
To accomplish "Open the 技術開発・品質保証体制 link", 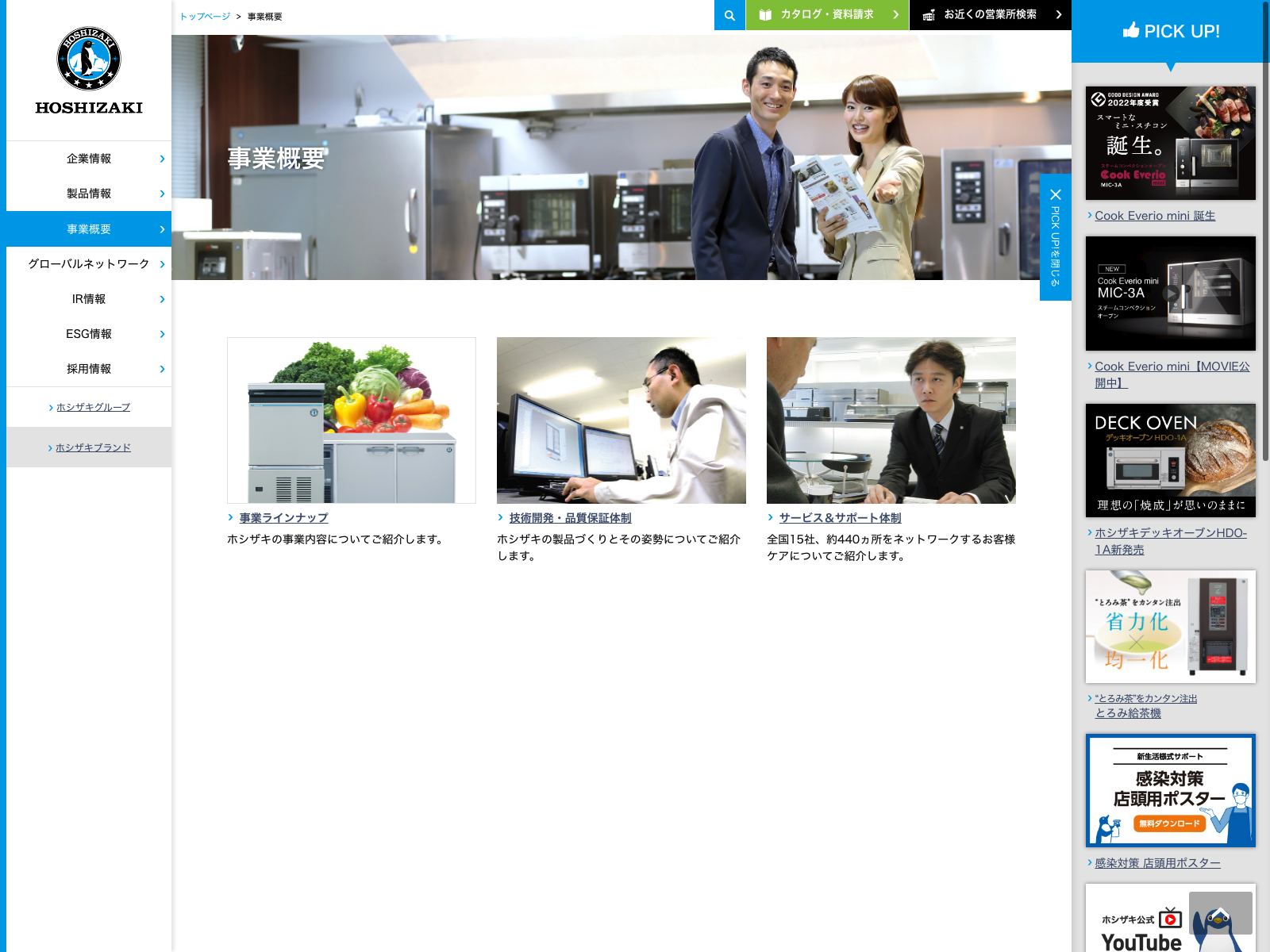I will pos(570,518).
